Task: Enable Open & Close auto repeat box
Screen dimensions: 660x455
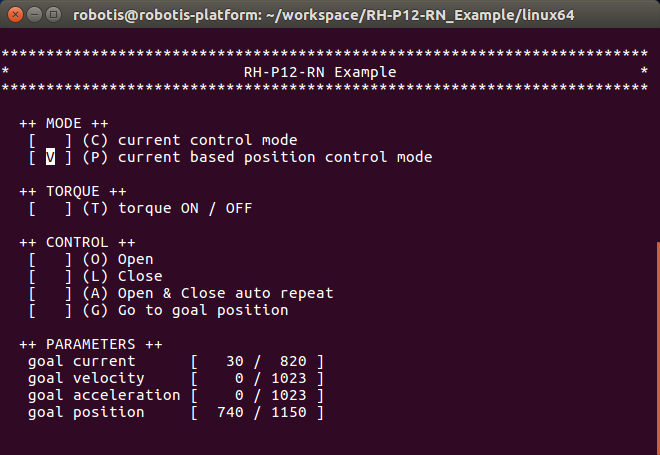Action: [x=50, y=293]
